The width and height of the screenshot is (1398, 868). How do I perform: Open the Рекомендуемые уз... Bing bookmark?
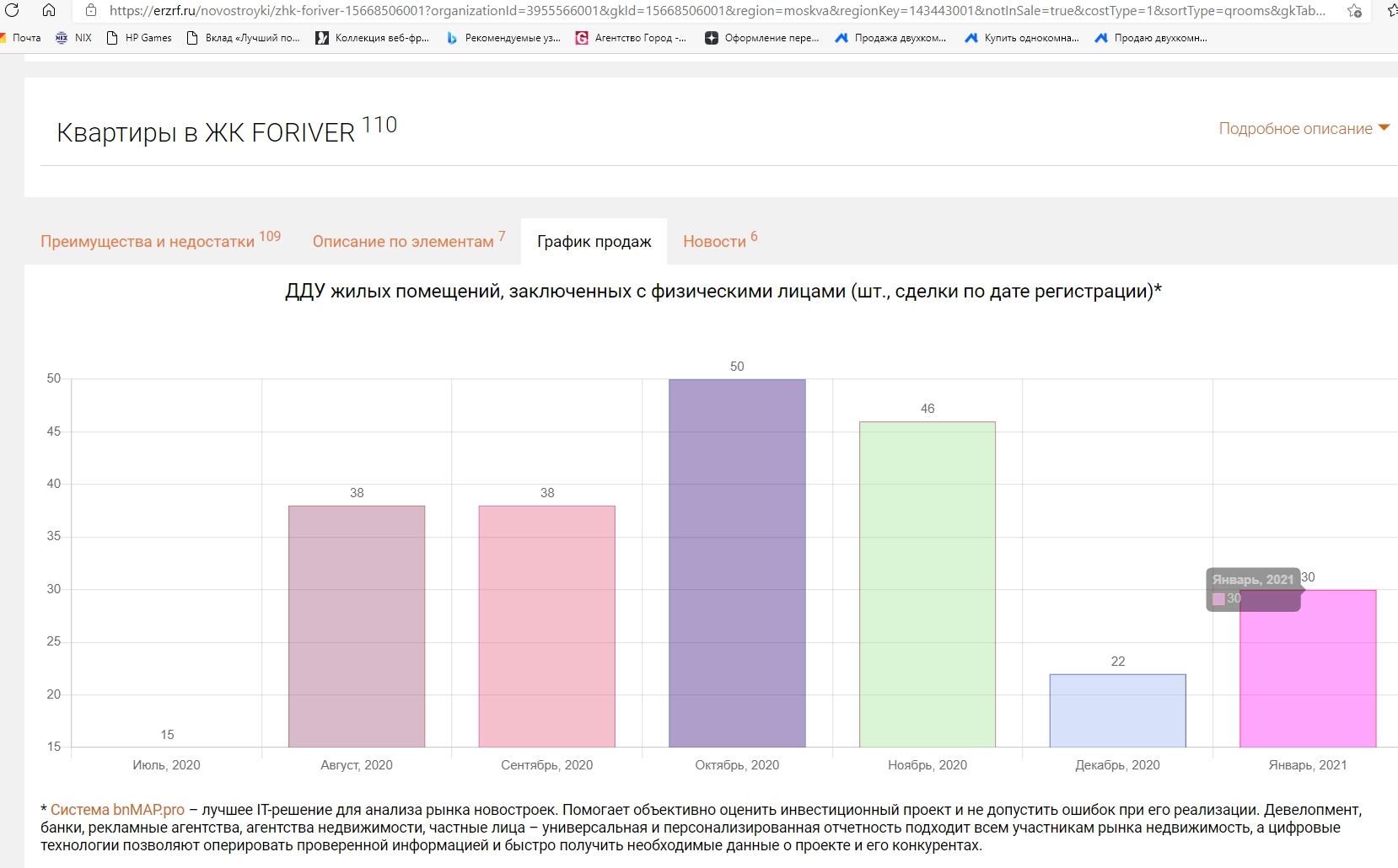503,38
